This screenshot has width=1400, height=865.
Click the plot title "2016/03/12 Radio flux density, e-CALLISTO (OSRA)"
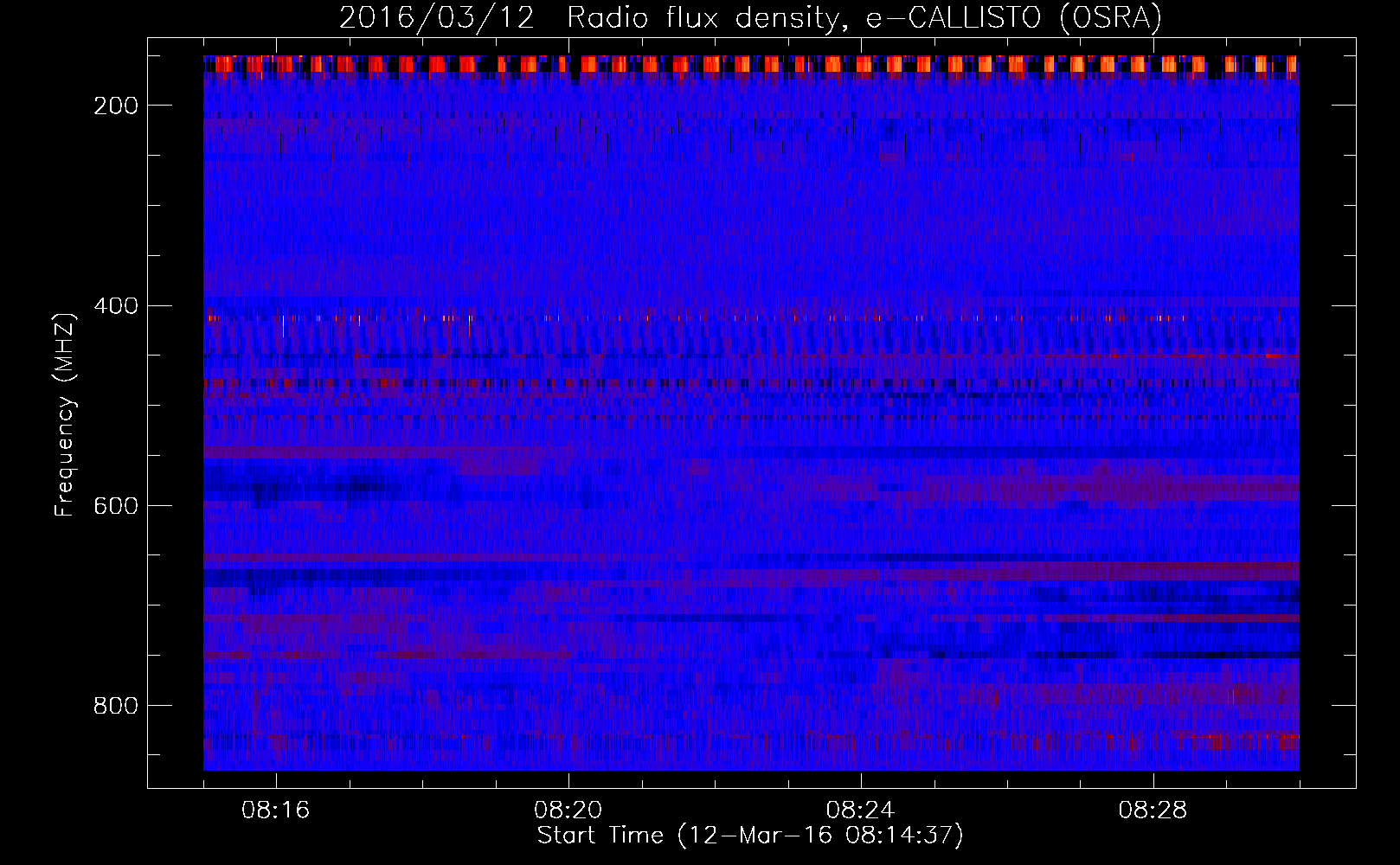(750, 17)
